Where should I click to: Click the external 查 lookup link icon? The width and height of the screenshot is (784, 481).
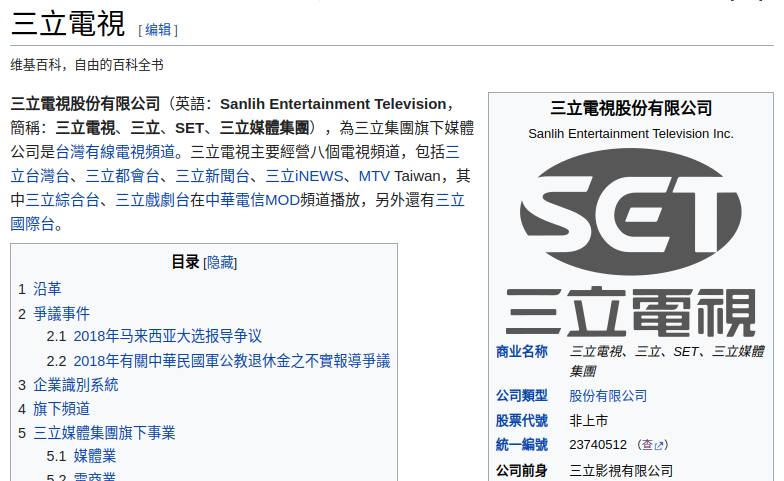[652, 444]
